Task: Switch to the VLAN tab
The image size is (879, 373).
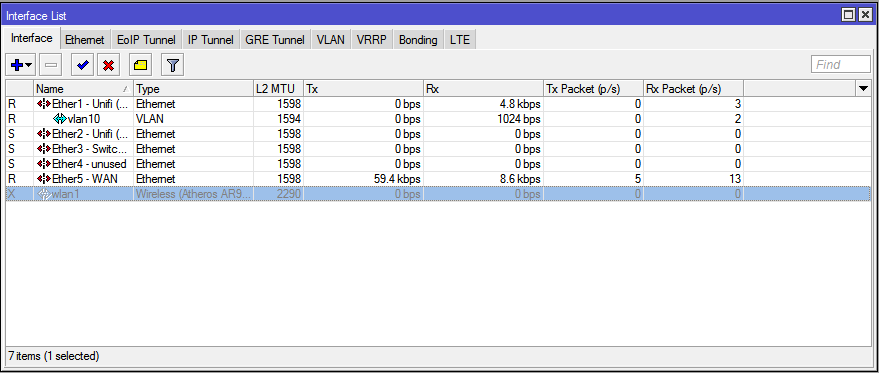Action: (x=331, y=40)
